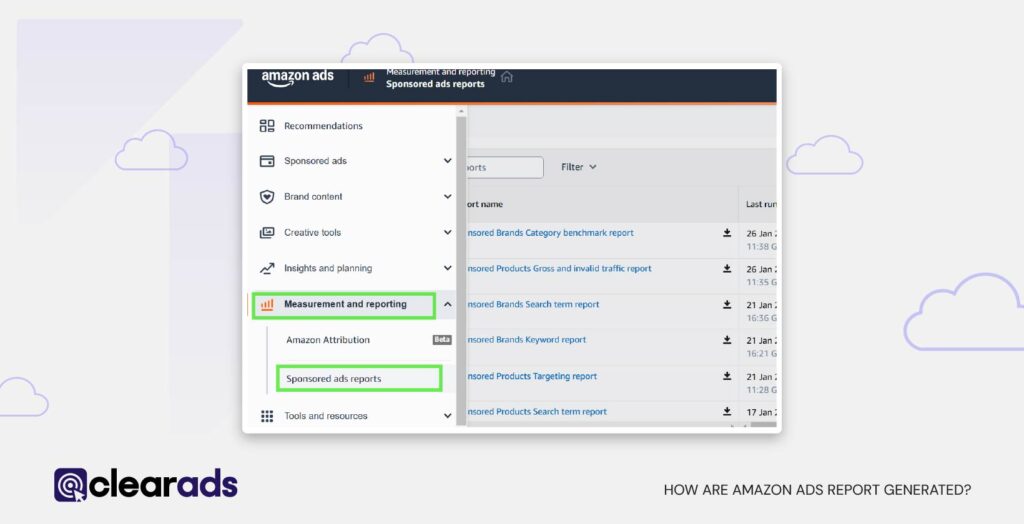Click the Report name column header
1024x524 pixels.
pyautogui.click(x=484, y=205)
